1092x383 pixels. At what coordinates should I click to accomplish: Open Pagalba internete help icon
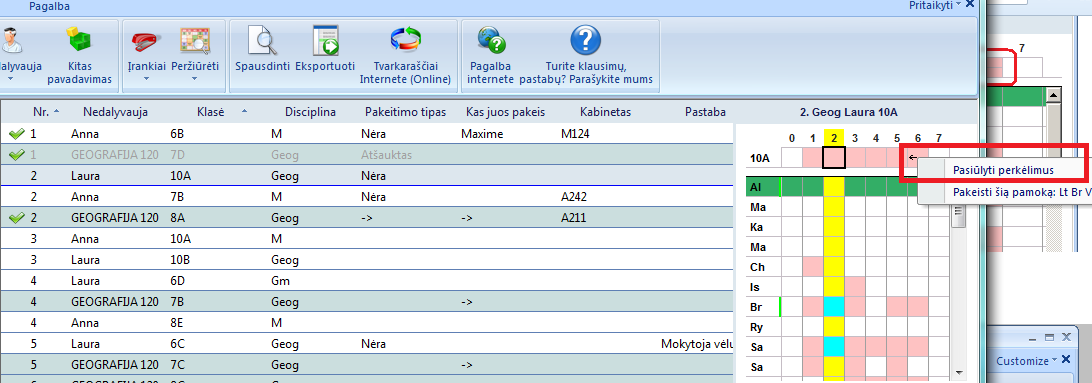[x=490, y=40]
